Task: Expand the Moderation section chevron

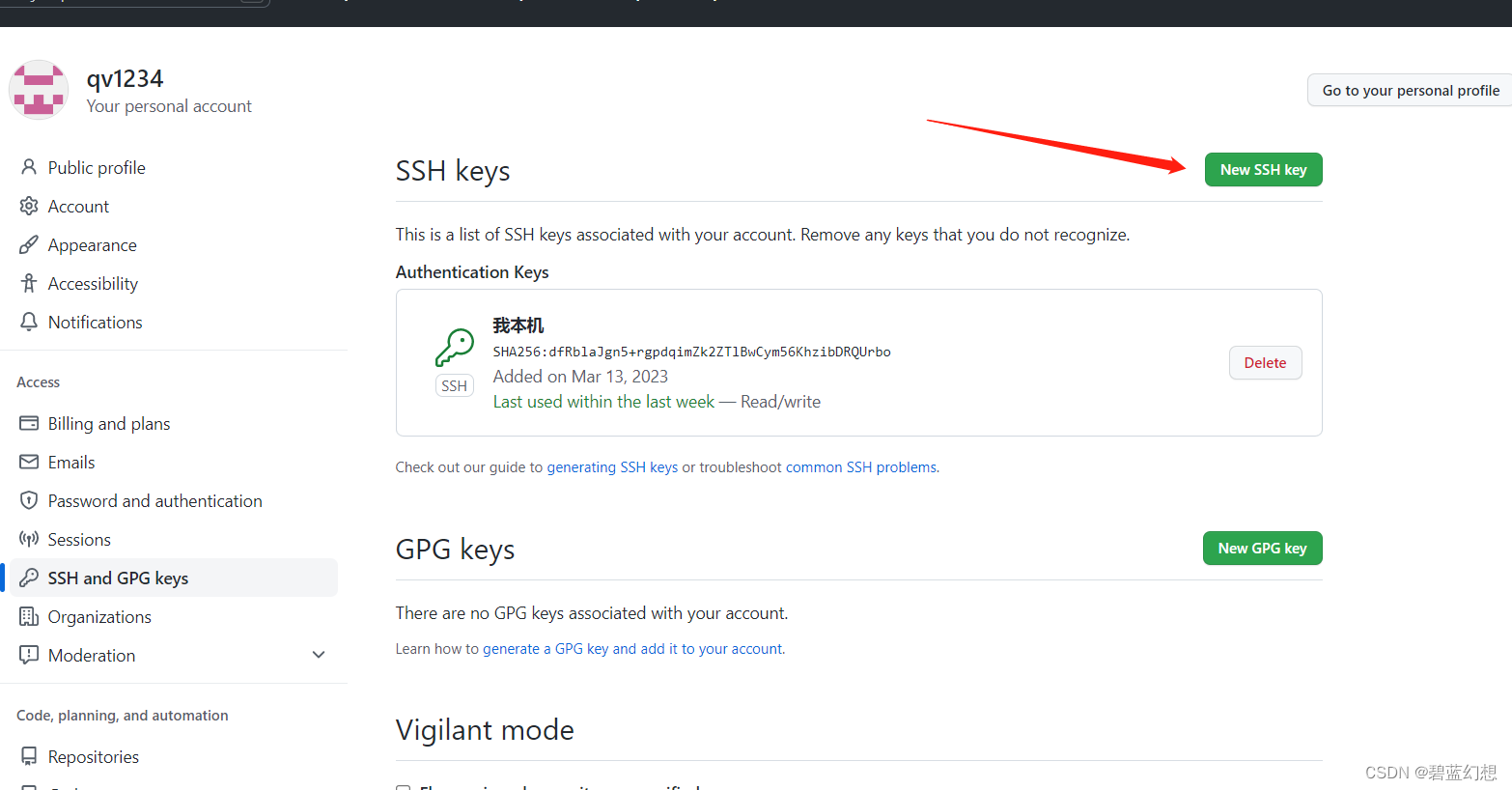Action: [319, 655]
